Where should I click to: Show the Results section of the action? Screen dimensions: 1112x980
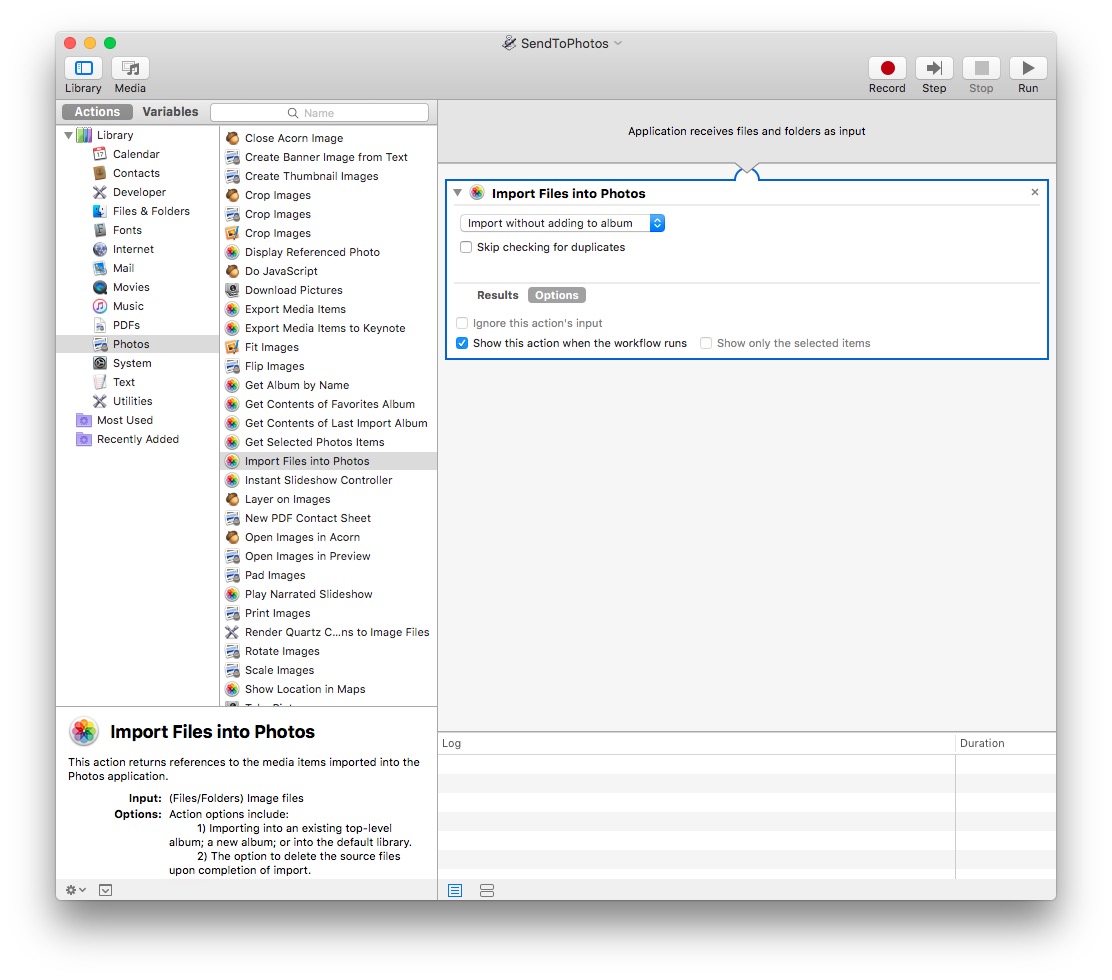[498, 295]
